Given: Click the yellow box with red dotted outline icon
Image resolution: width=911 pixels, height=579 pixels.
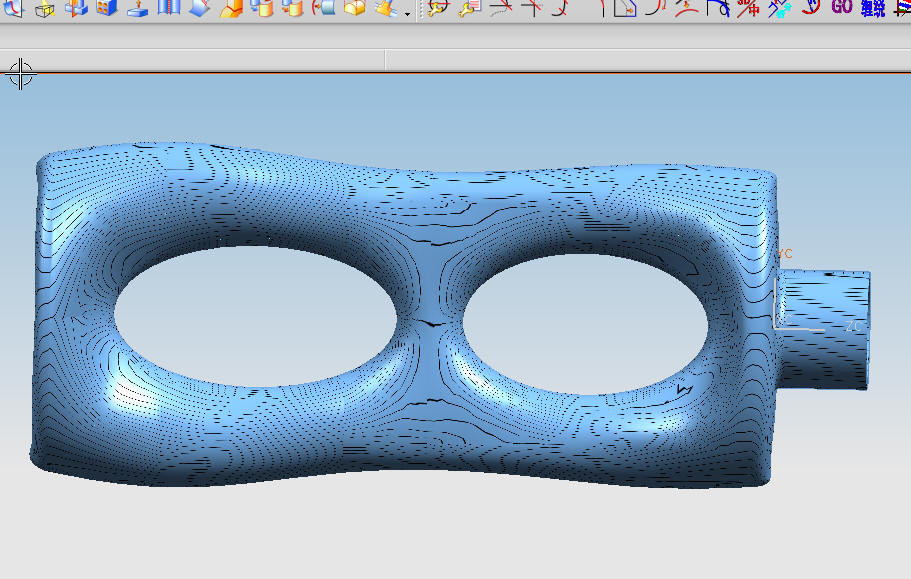Looking at the screenshot, I should click(x=354, y=8).
